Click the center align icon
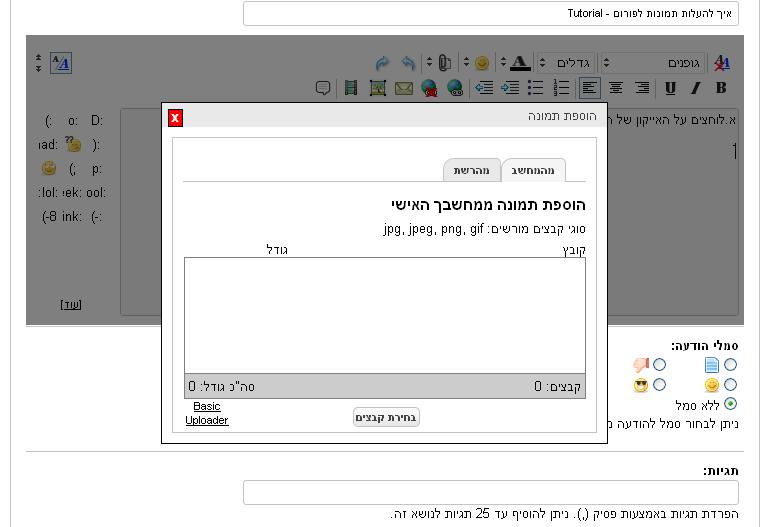 click(616, 88)
